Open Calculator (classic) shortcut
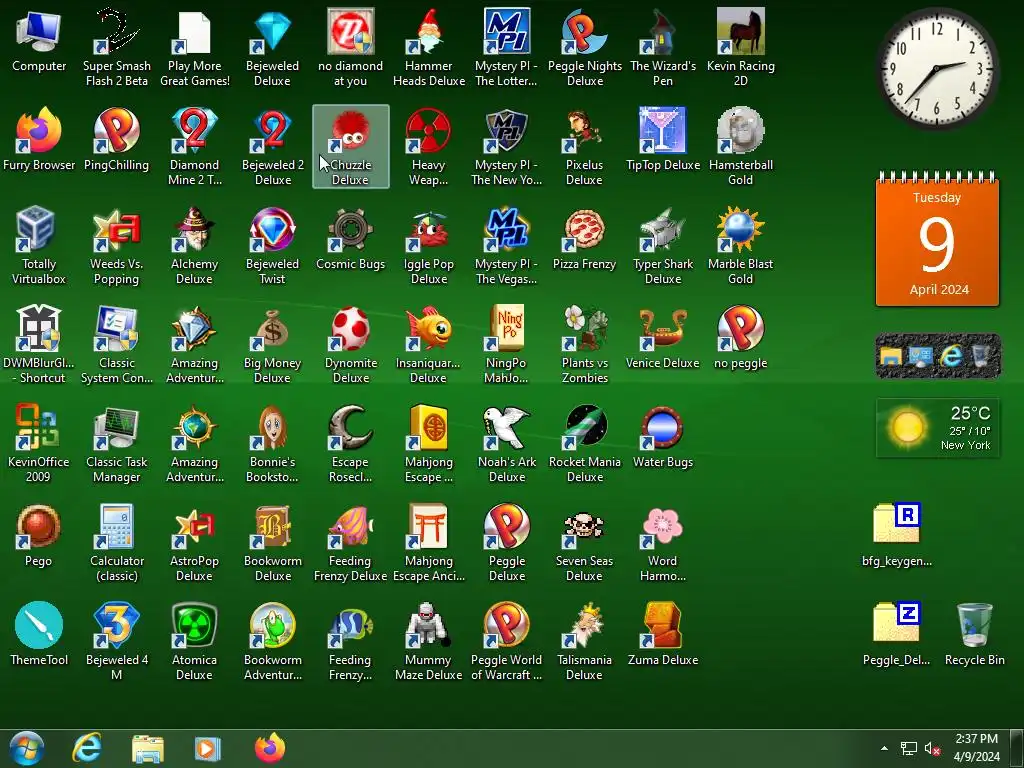Viewport: 1024px width, 768px height. [x=116, y=543]
